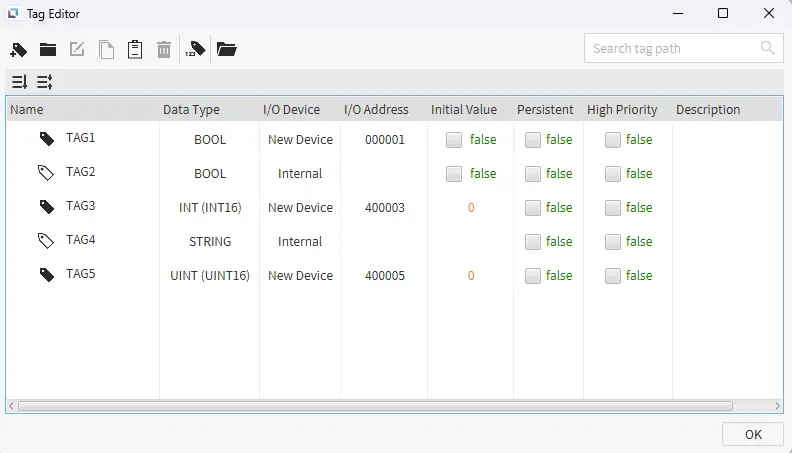Viewport: 792px width, 453px height.
Task: Select the TAG4 name cell
Action: 80,239
